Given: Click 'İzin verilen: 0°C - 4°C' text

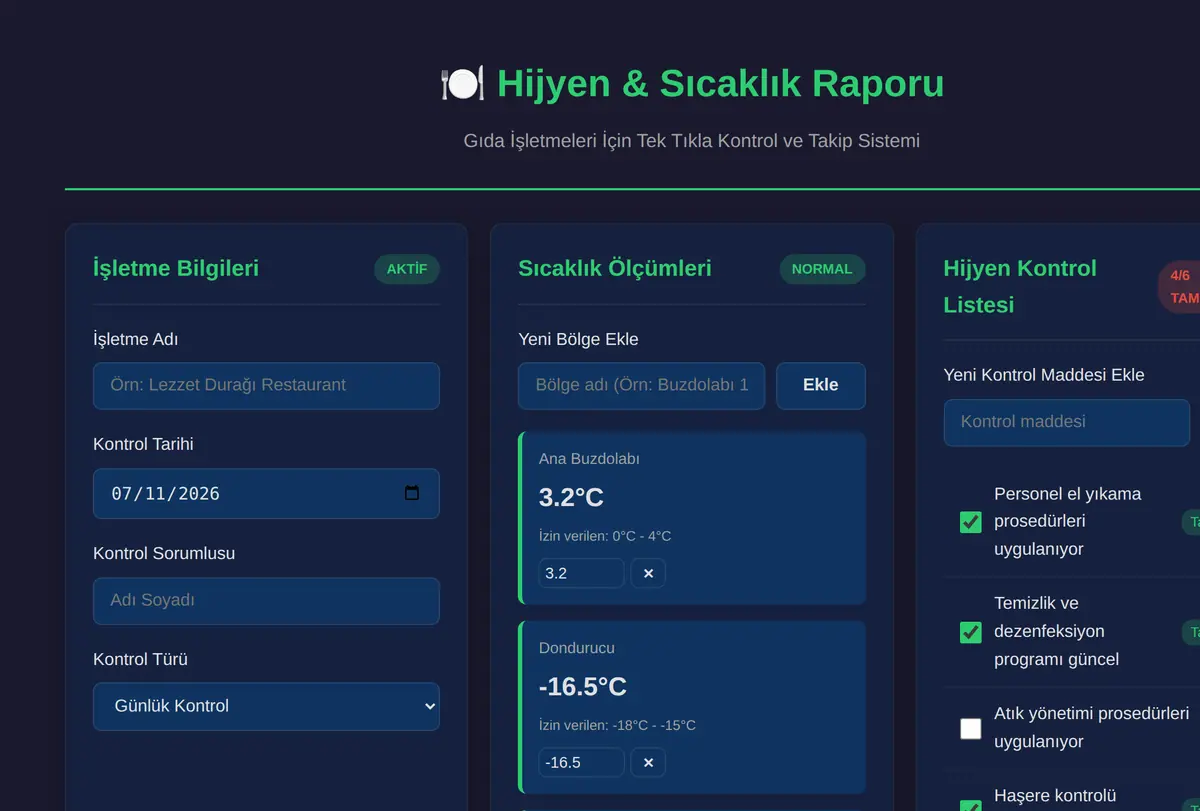Looking at the screenshot, I should tap(605, 536).
